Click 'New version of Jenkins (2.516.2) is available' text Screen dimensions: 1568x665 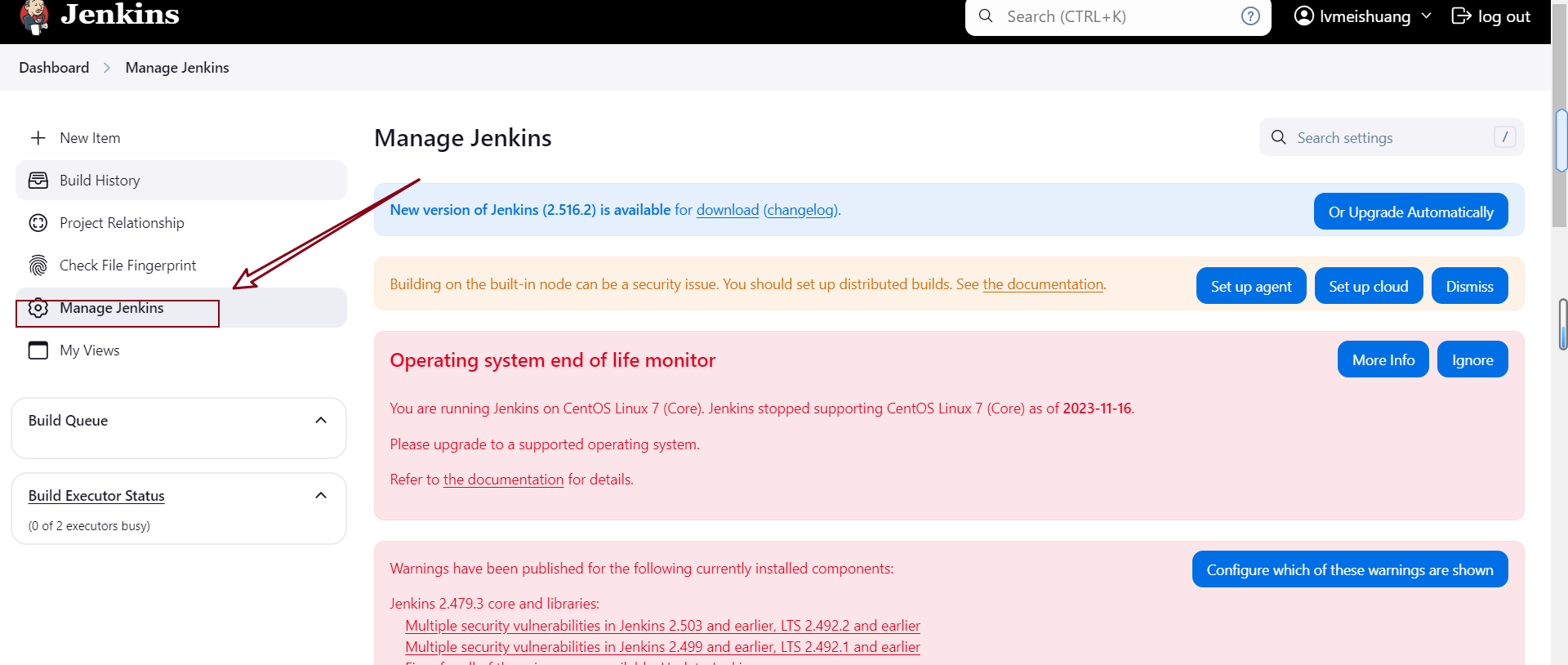tap(530, 210)
